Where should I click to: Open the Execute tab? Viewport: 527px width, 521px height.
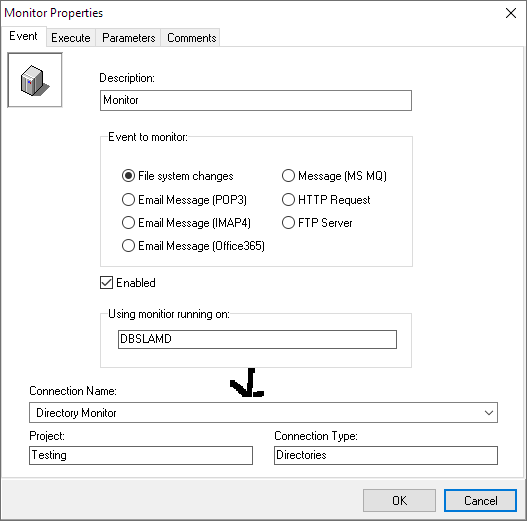(x=71, y=38)
